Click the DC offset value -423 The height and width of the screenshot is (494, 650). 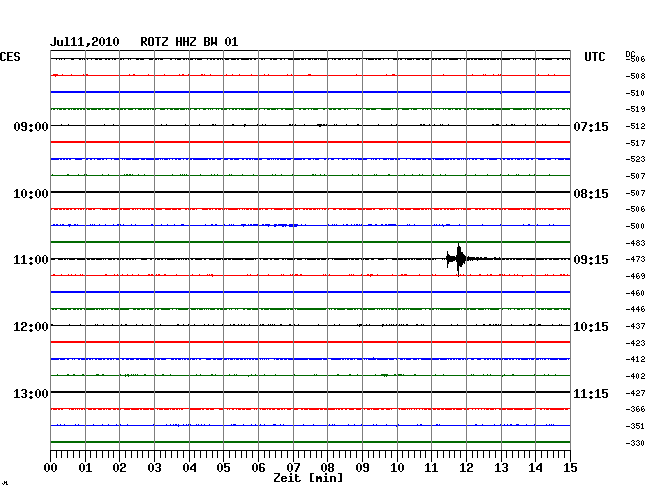[x=635, y=343]
